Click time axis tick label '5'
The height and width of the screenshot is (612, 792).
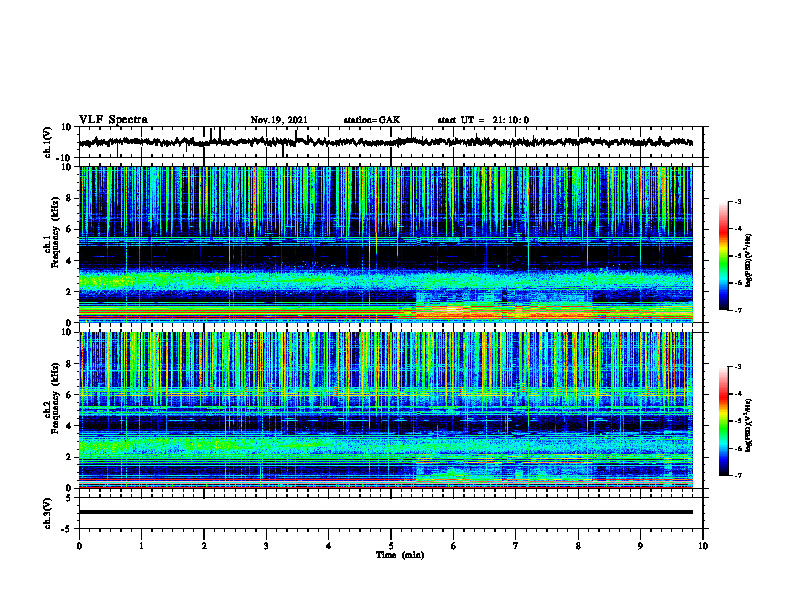pos(391,546)
